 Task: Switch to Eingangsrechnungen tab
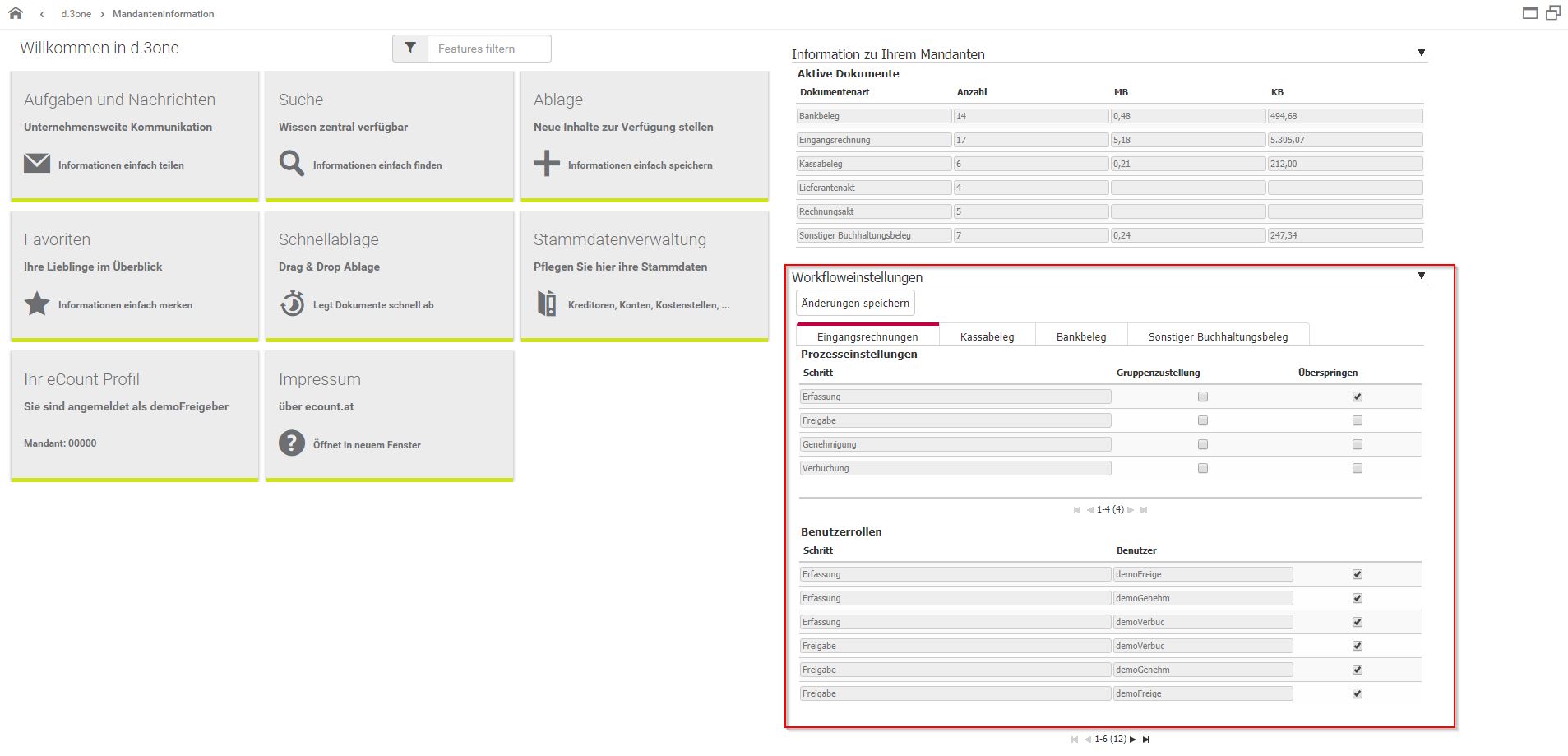tap(867, 336)
